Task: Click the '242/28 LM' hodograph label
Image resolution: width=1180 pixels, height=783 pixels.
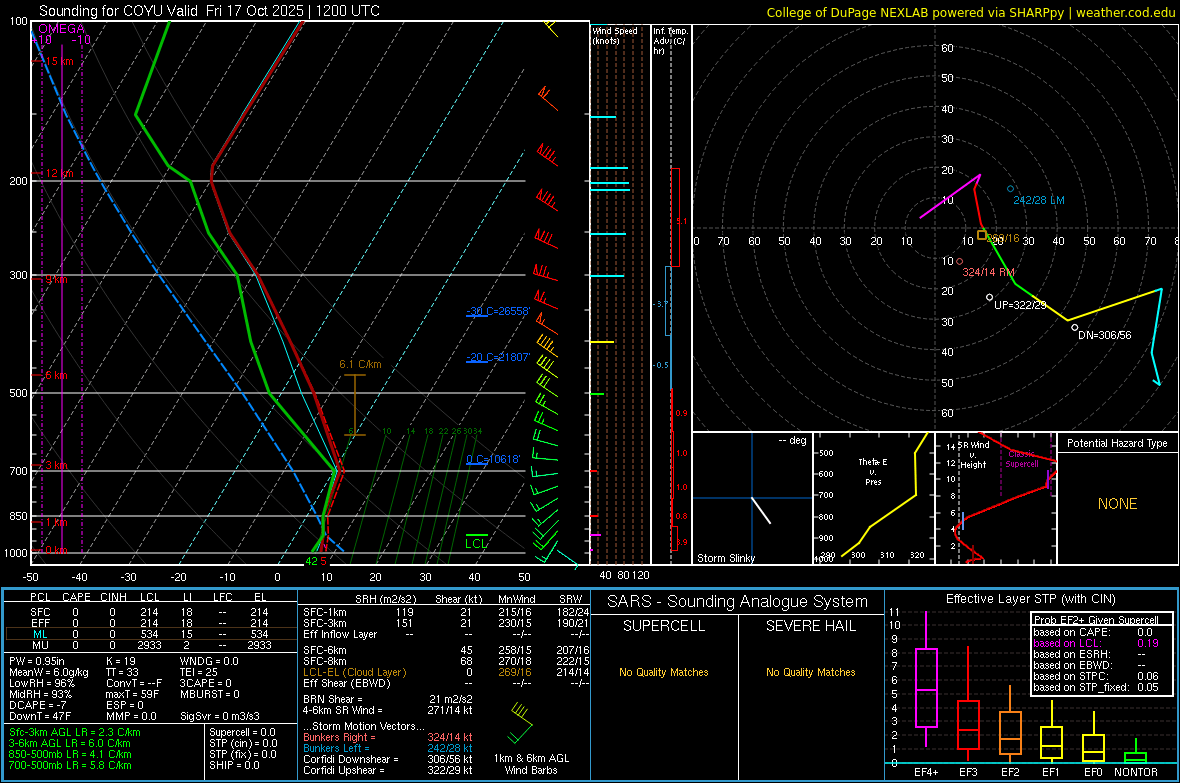Action: coord(1039,200)
